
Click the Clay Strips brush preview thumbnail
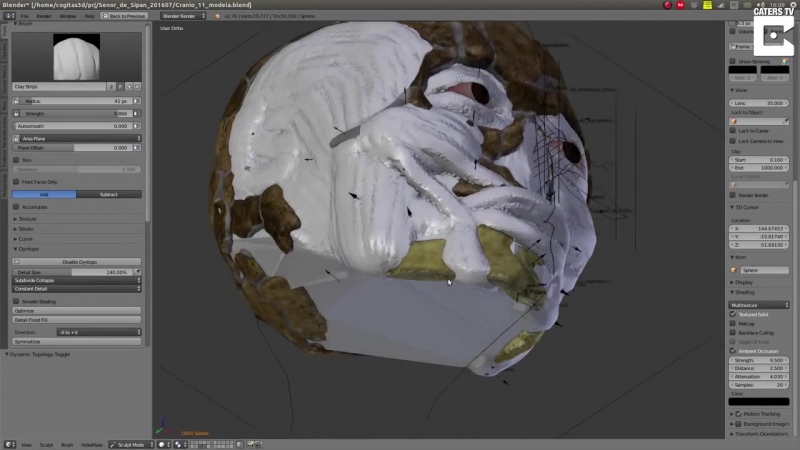point(77,57)
